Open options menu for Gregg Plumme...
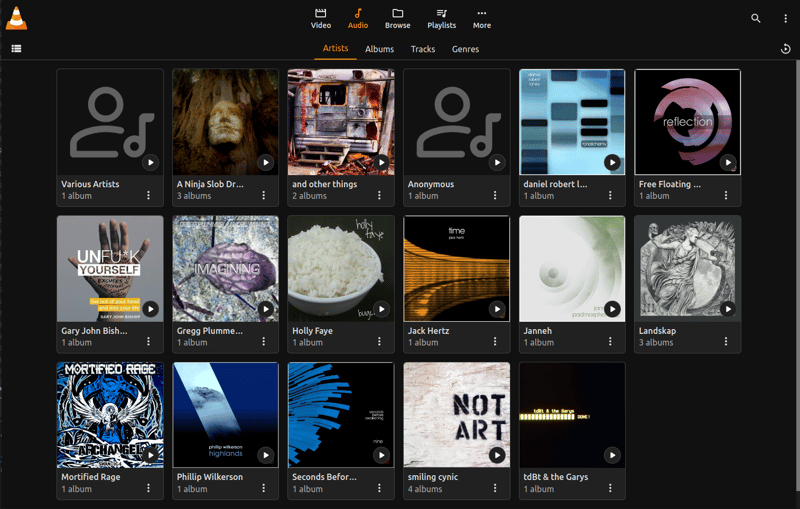800x509 pixels. pyautogui.click(x=264, y=342)
